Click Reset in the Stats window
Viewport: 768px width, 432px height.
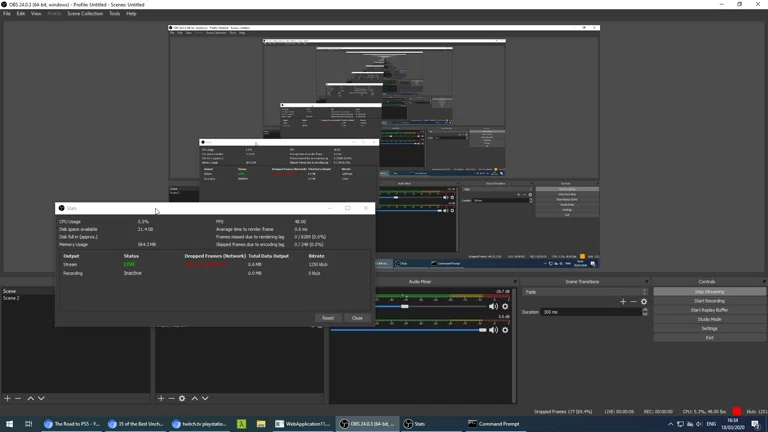coord(328,318)
